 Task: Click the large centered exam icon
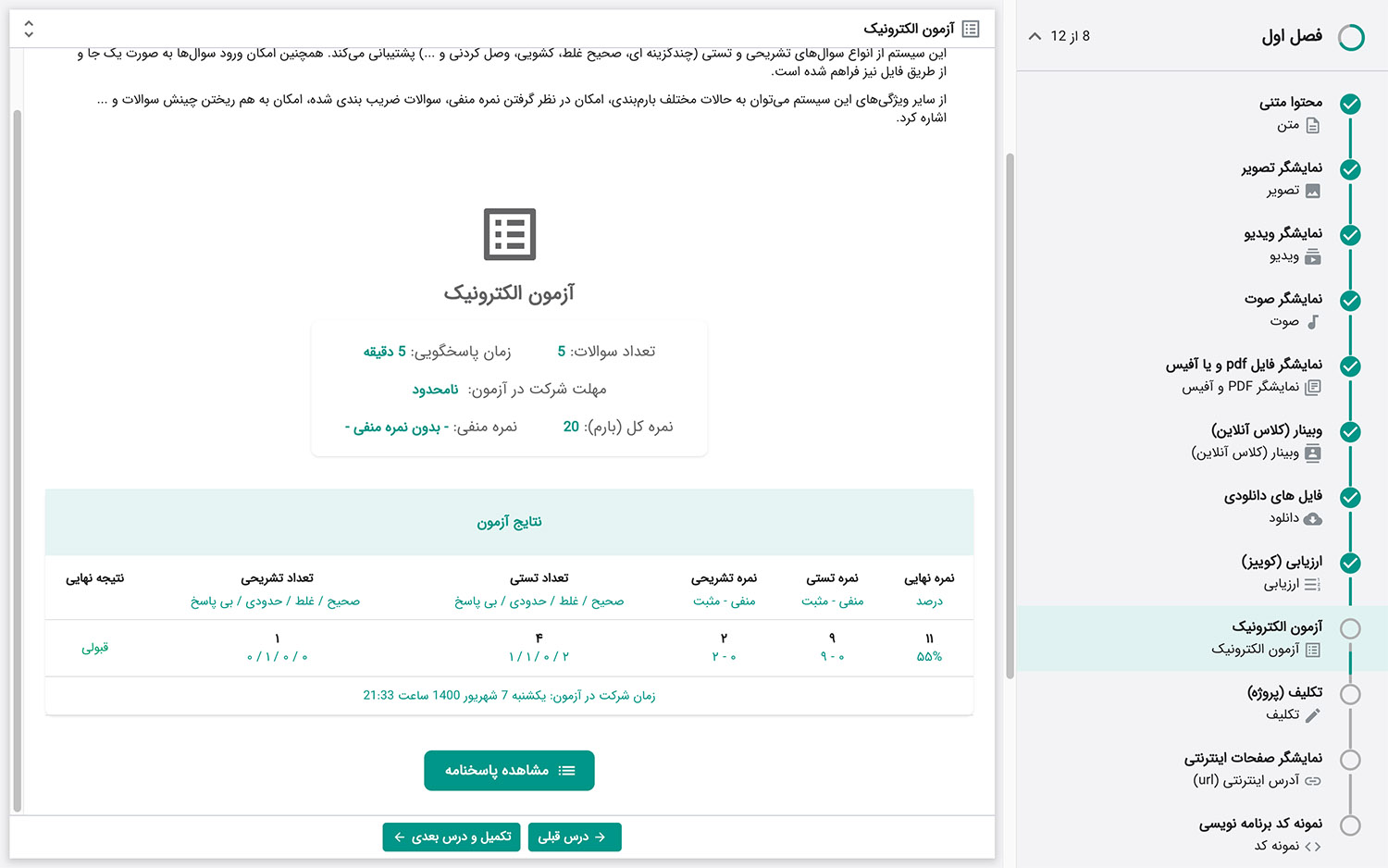(509, 234)
